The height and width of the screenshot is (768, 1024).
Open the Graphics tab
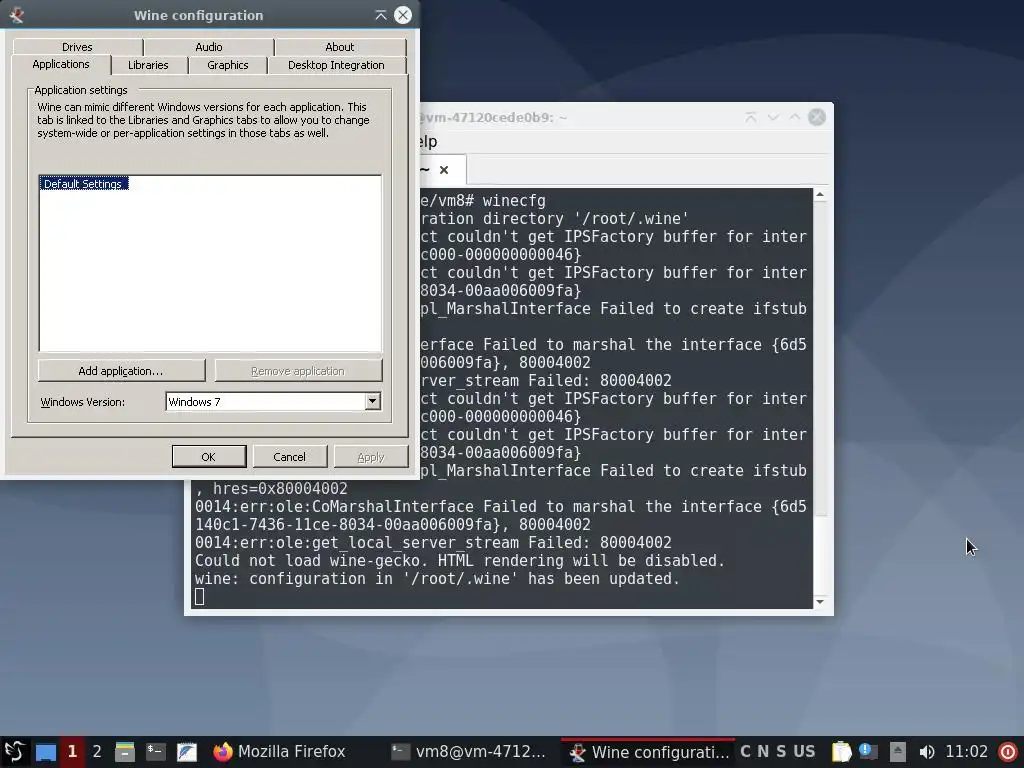[228, 65]
